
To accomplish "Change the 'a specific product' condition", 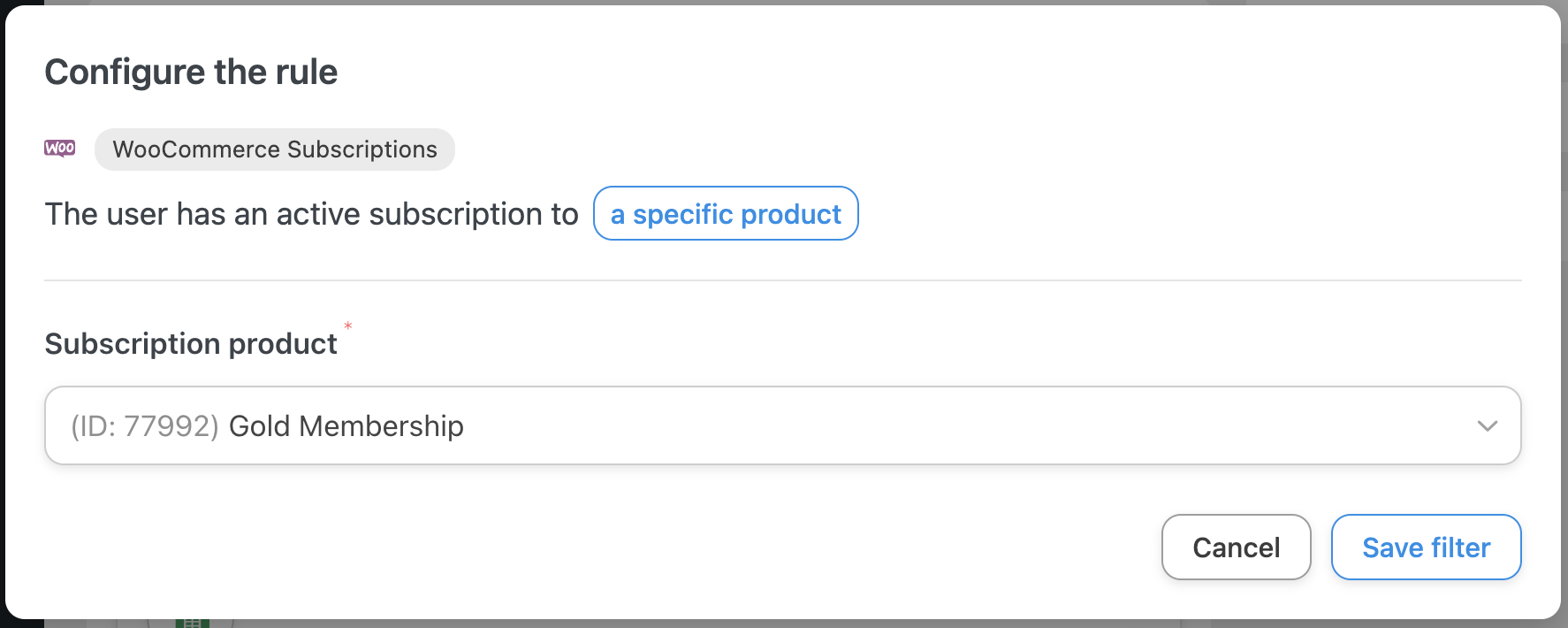I will (x=725, y=213).
